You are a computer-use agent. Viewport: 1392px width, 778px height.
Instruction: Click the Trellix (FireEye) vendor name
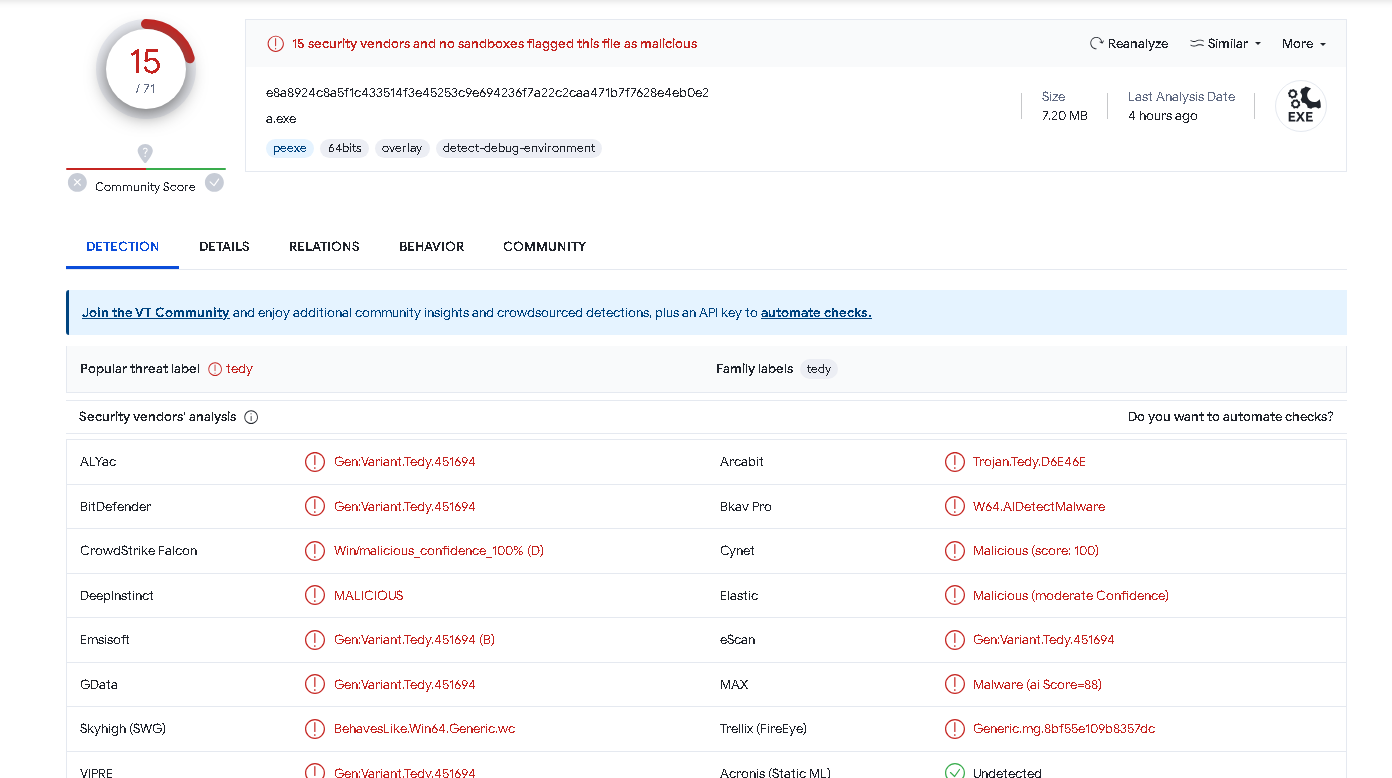(763, 729)
